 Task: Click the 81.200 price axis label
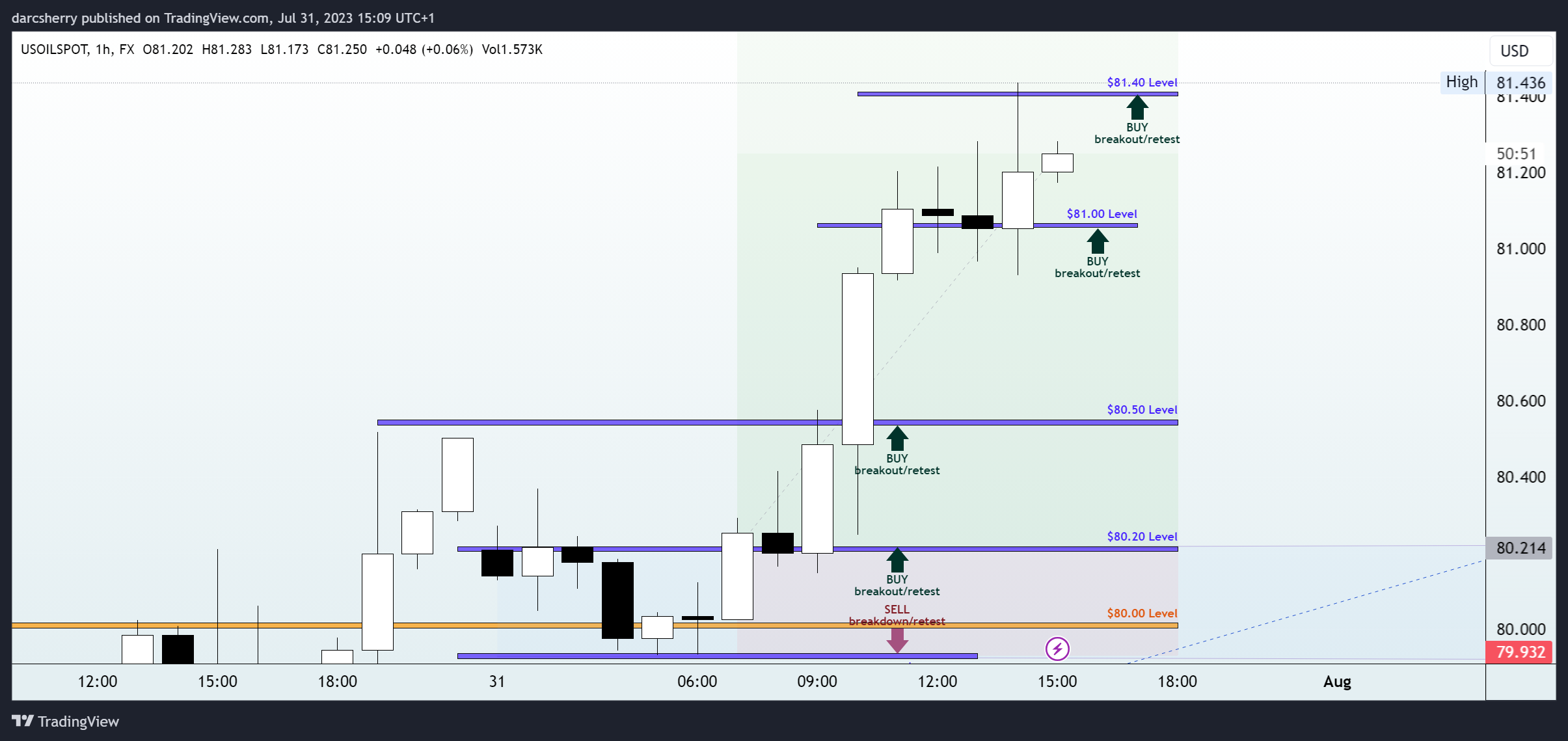click(1521, 173)
